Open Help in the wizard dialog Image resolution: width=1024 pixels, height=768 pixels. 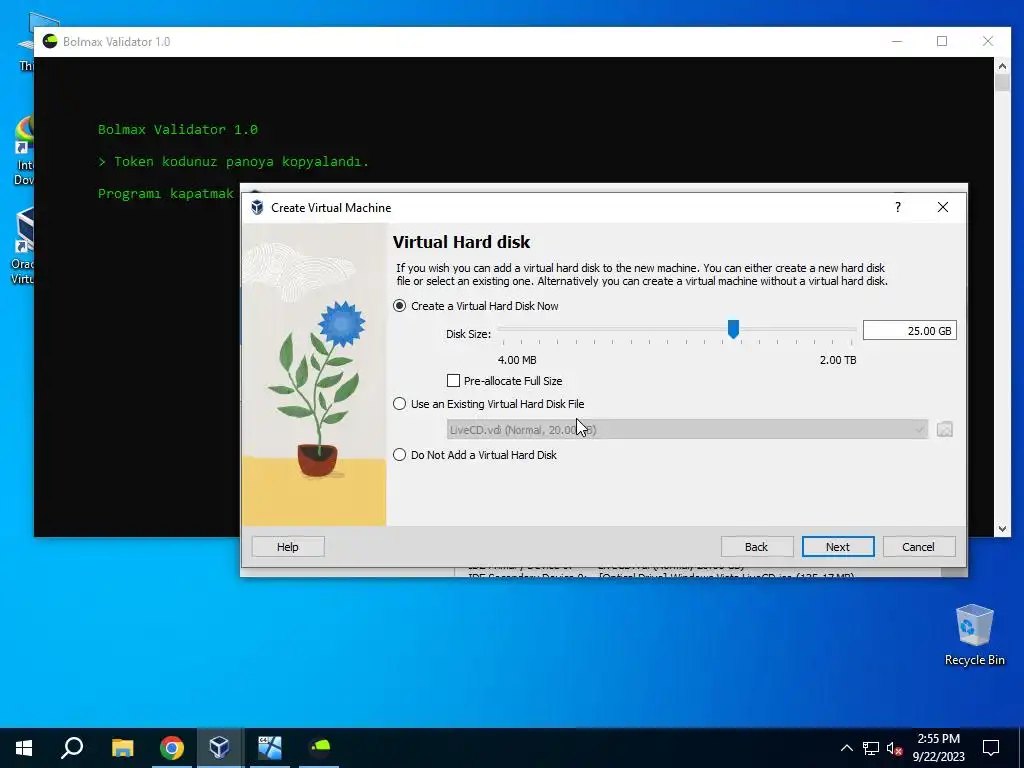(x=287, y=547)
